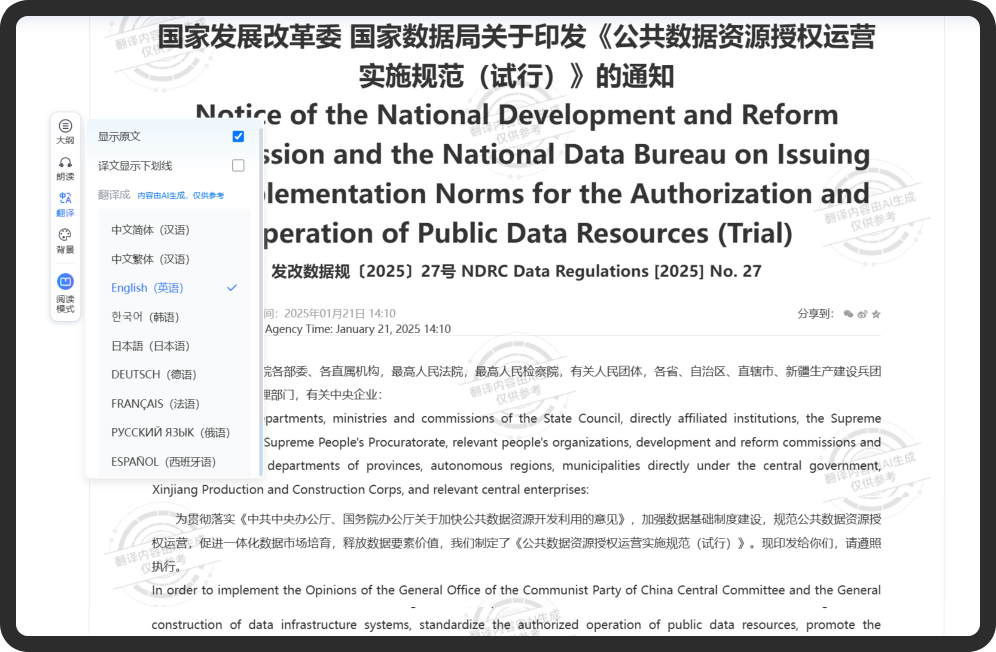
Task: Toggle 阅读模式 reading mode icon
Action: coord(65,292)
